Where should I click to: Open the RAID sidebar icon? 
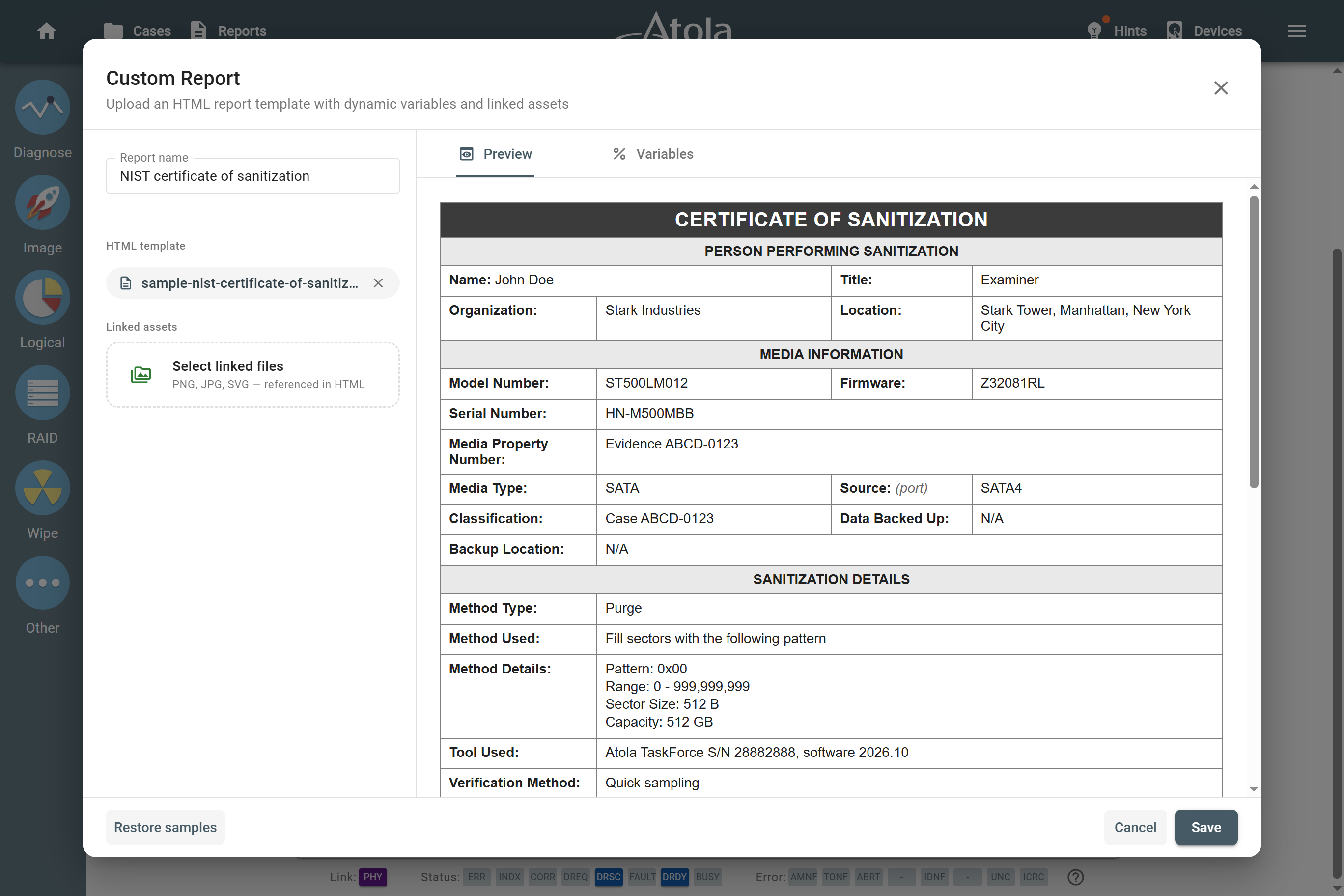coord(42,392)
